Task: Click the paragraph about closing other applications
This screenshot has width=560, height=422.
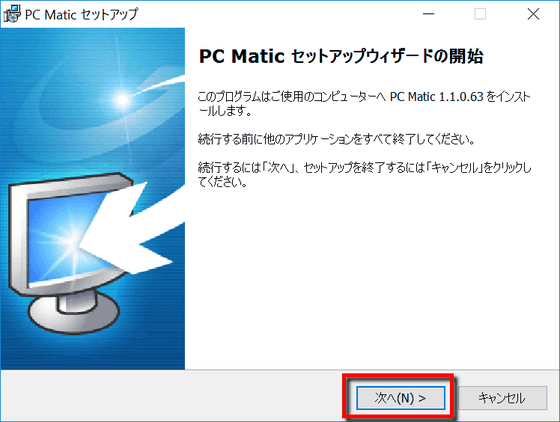Action: 336,139
